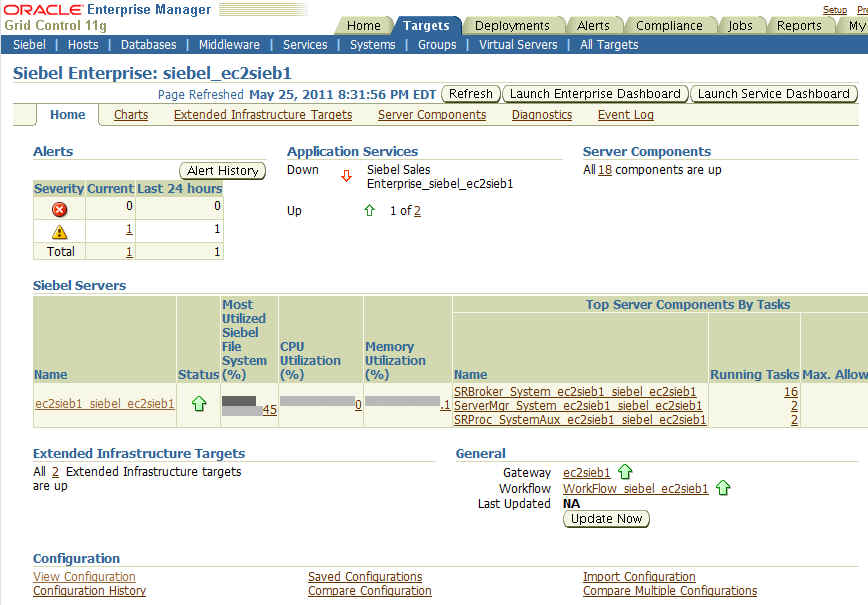Open the Deployments tab
Viewport: 868px width, 605px height.
click(x=512, y=25)
